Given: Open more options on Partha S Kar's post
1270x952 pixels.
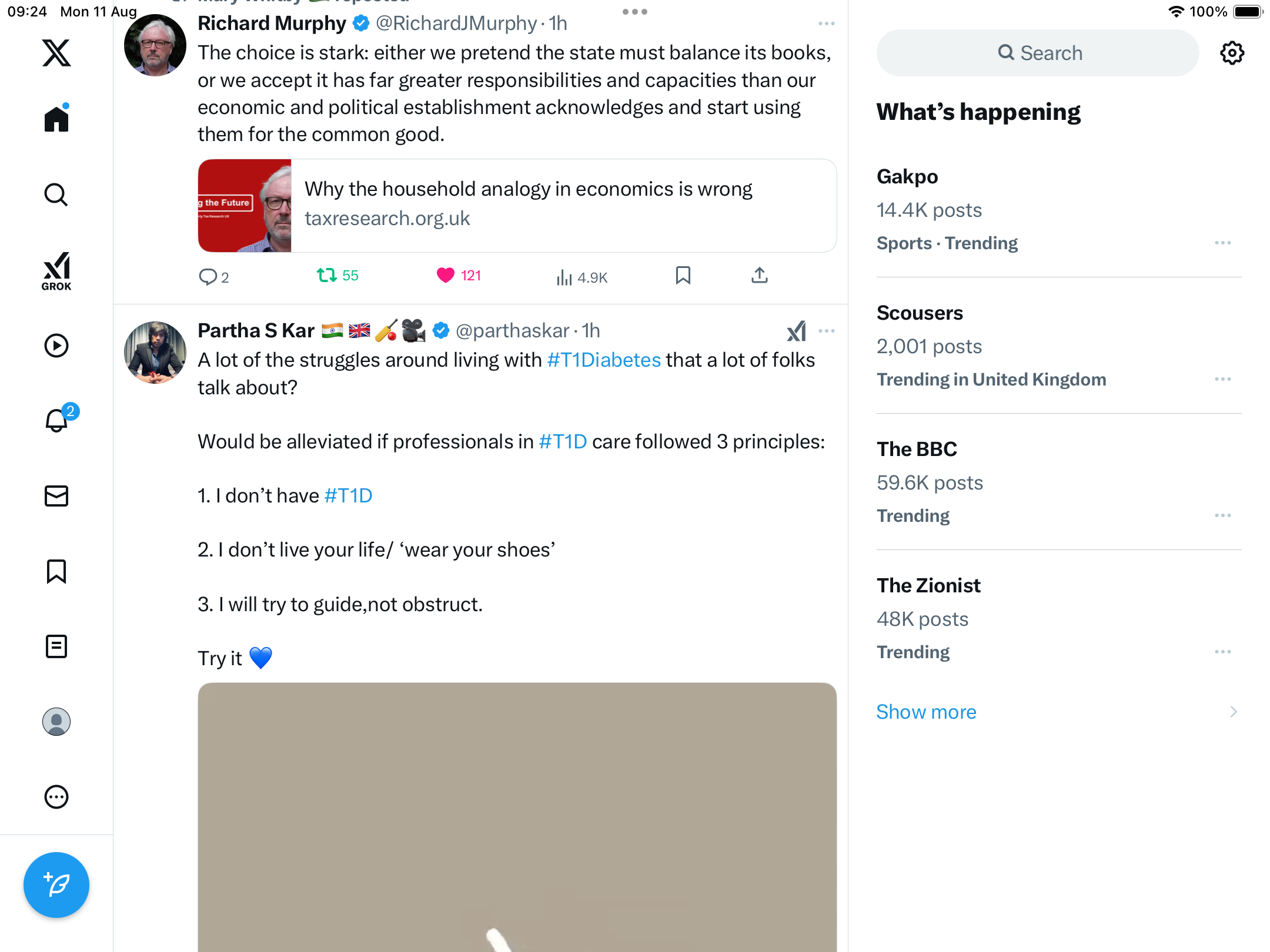Looking at the screenshot, I should (826, 331).
